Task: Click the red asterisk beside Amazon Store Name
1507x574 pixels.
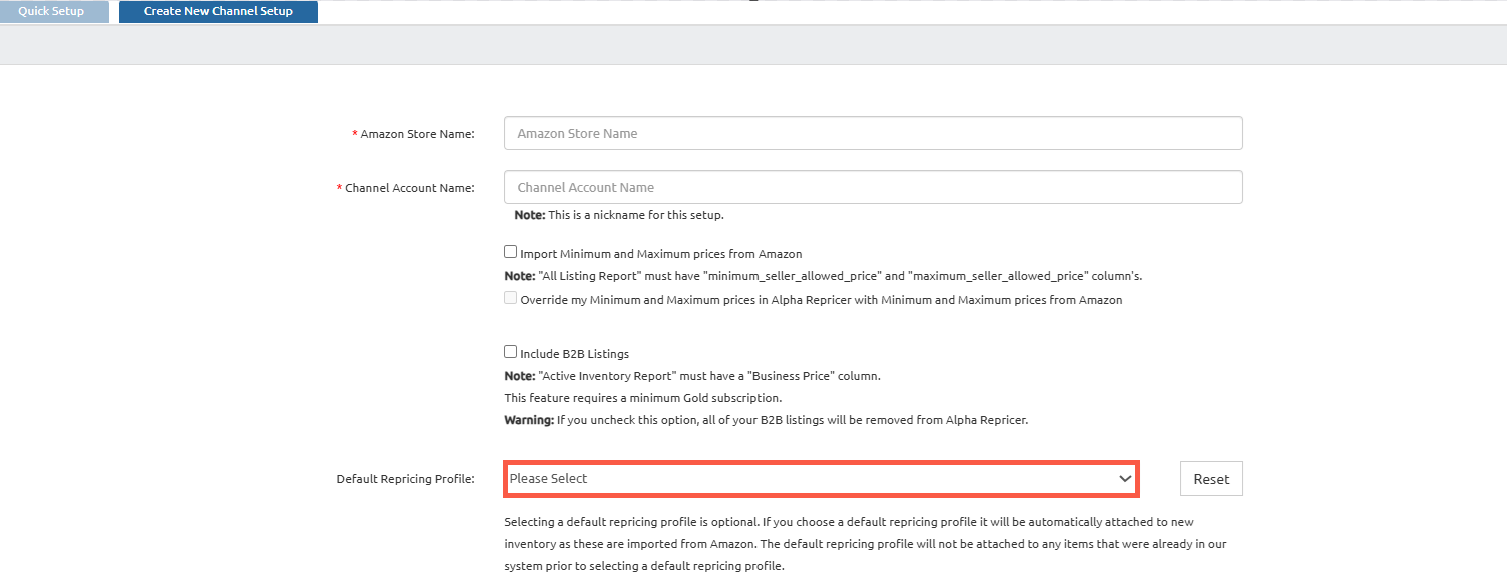Action: tap(355, 134)
